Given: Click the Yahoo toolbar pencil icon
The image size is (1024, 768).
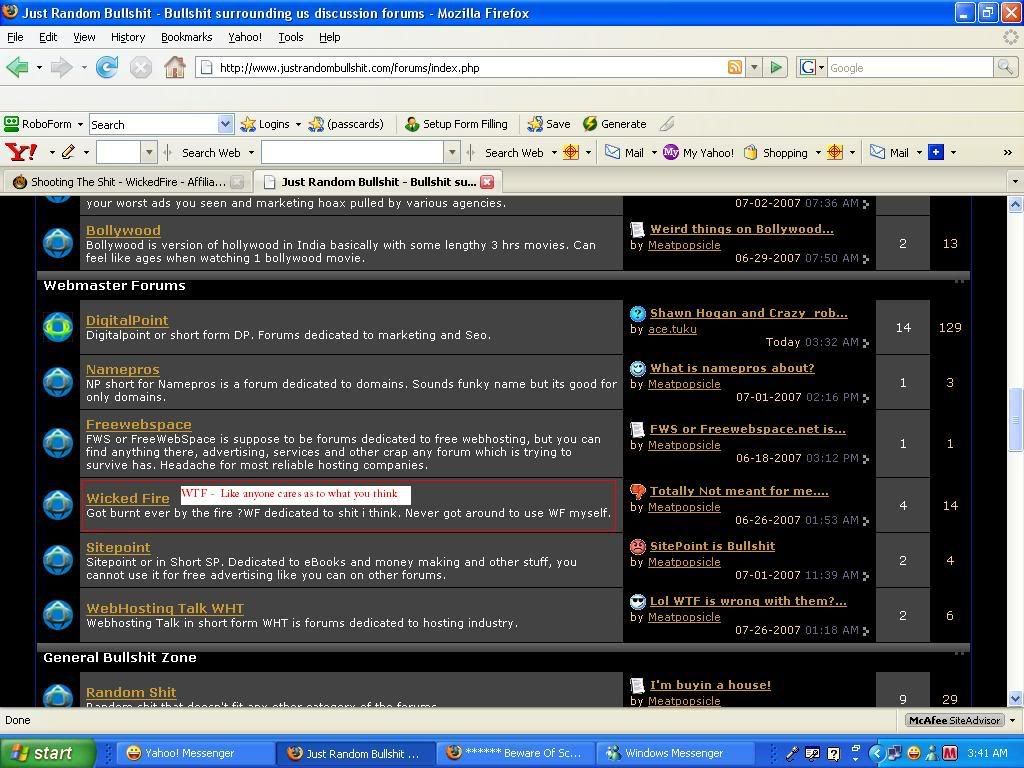Looking at the screenshot, I should click(x=69, y=153).
